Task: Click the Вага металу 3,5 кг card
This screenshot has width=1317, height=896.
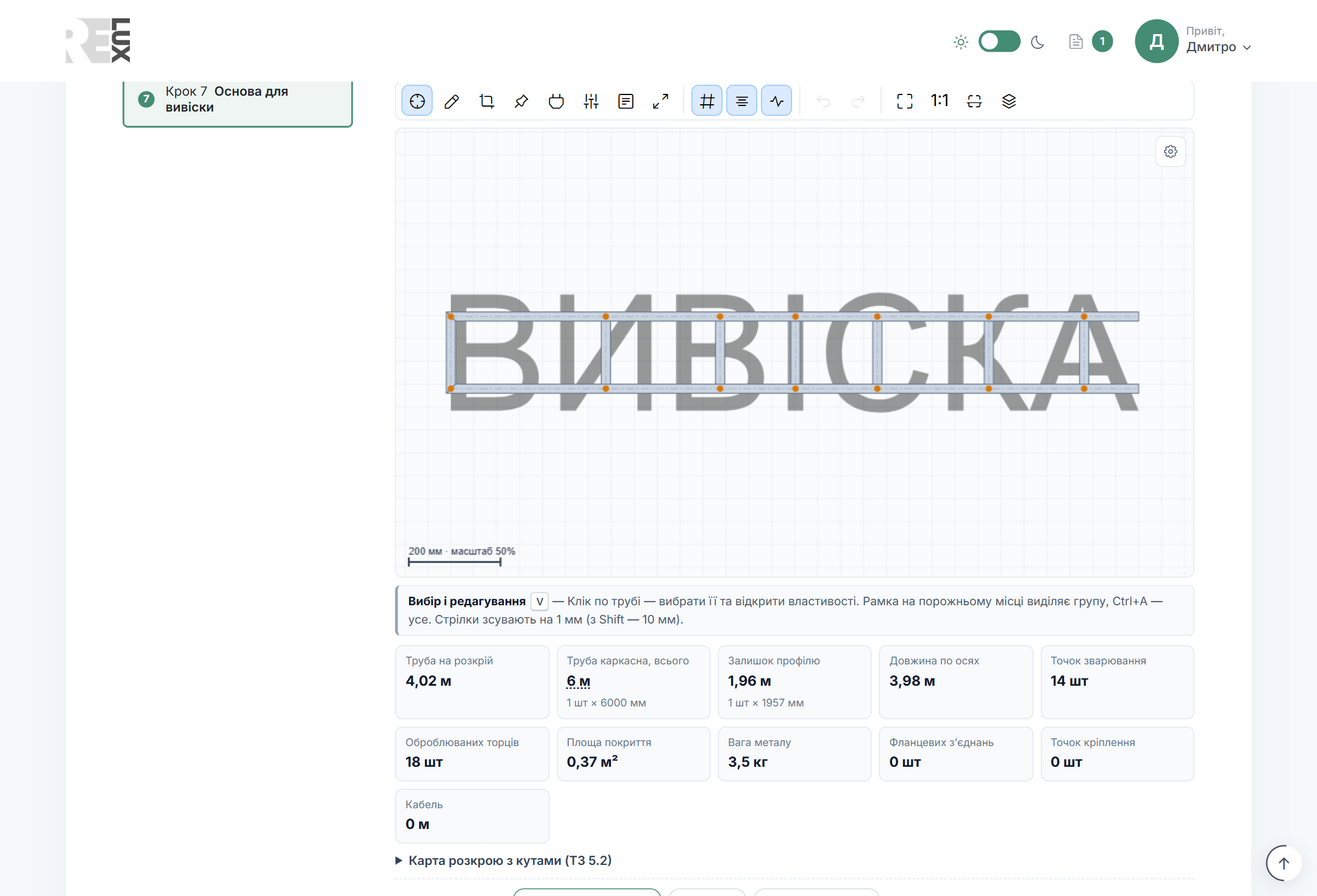Action: (794, 754)
